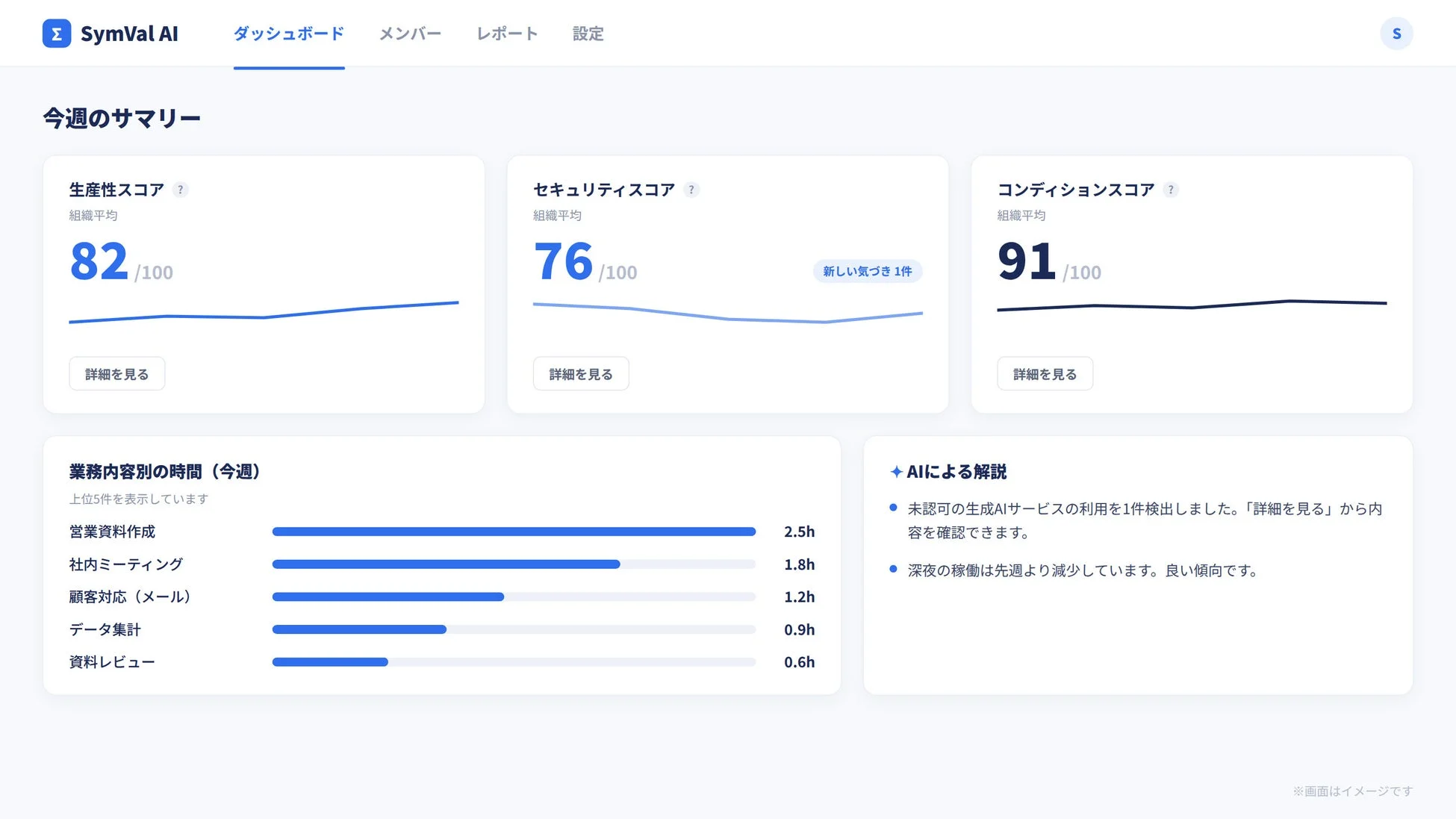Click the 営業資料作成 progress bar

[514, 532]
